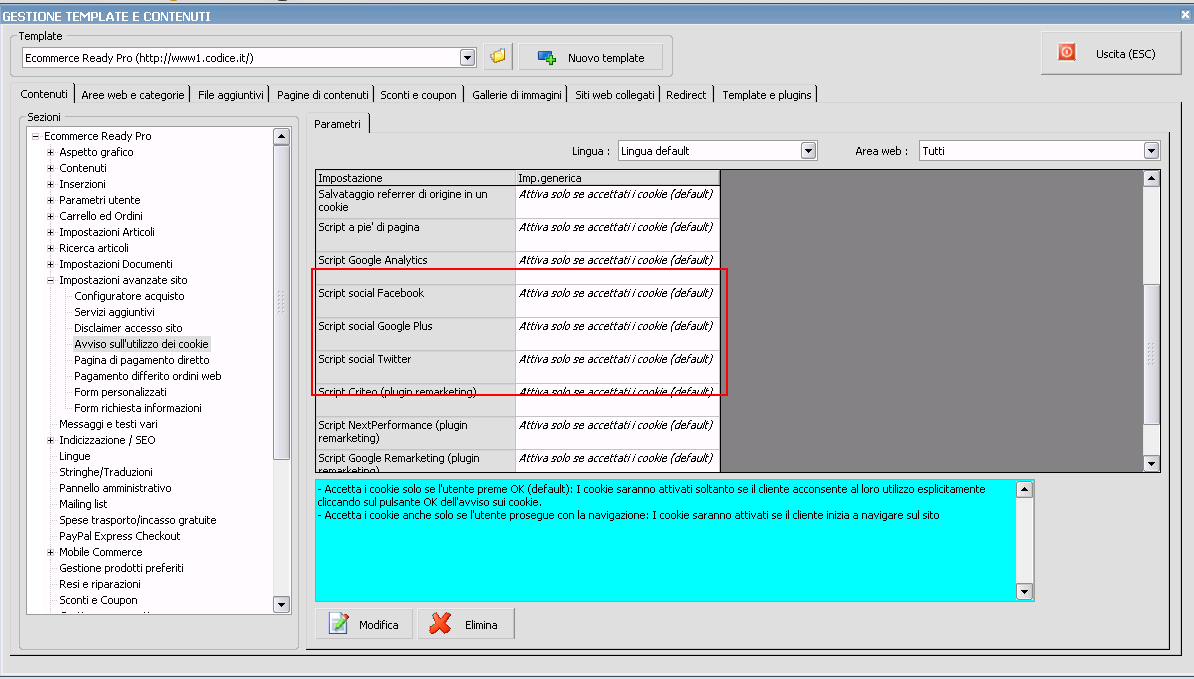The height and width of the screenshot is (679, 1194).
Task: Expand the Impostazioni Documenti node
Action: click(50, 264)
